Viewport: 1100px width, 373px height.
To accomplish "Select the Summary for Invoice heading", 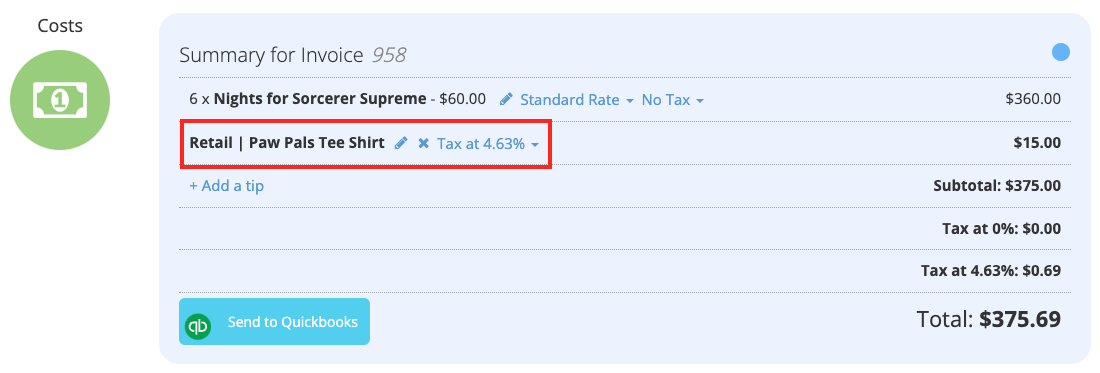I will pos(271,55).
